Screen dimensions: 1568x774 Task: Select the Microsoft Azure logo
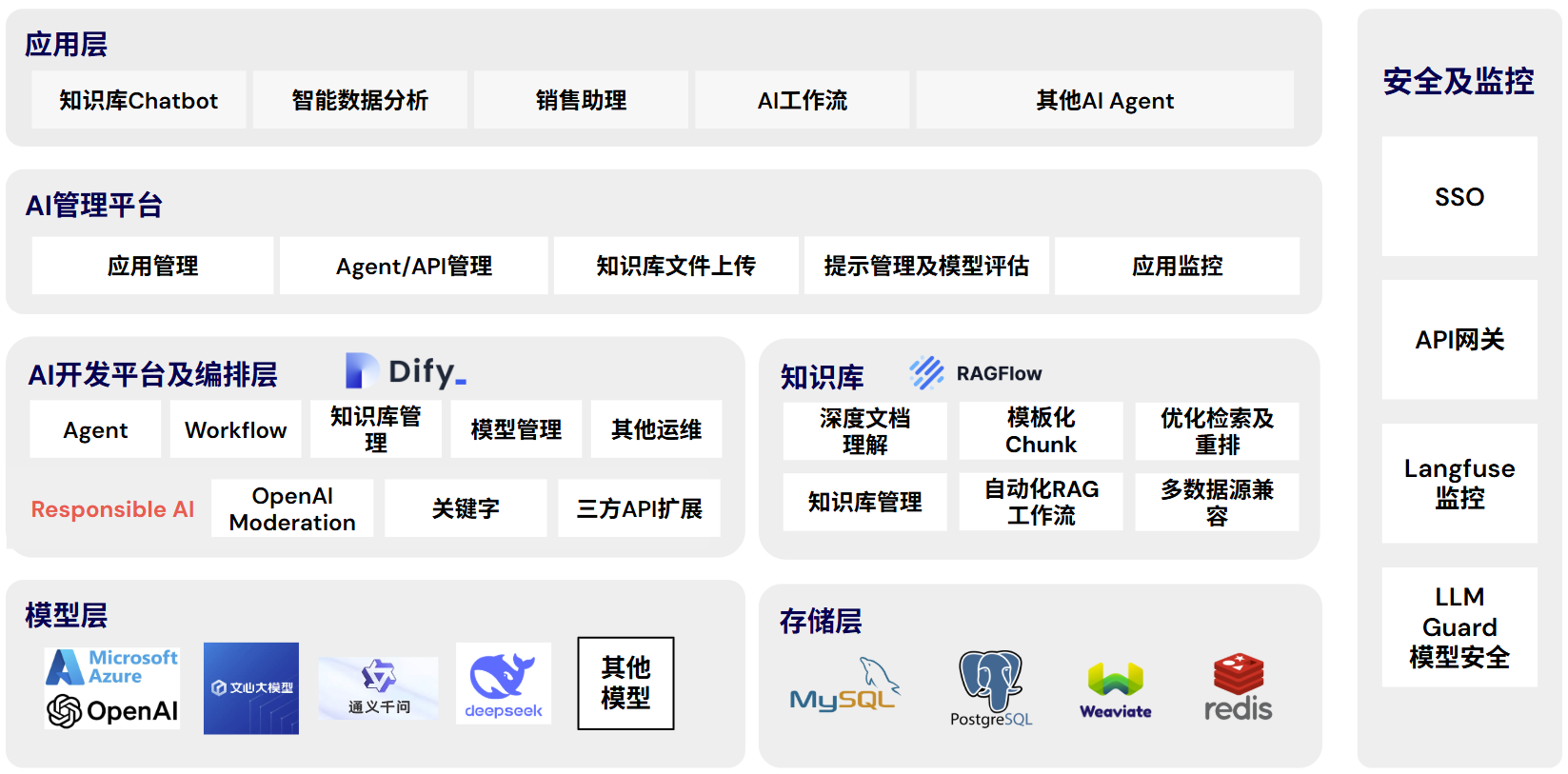click(112, 666)
